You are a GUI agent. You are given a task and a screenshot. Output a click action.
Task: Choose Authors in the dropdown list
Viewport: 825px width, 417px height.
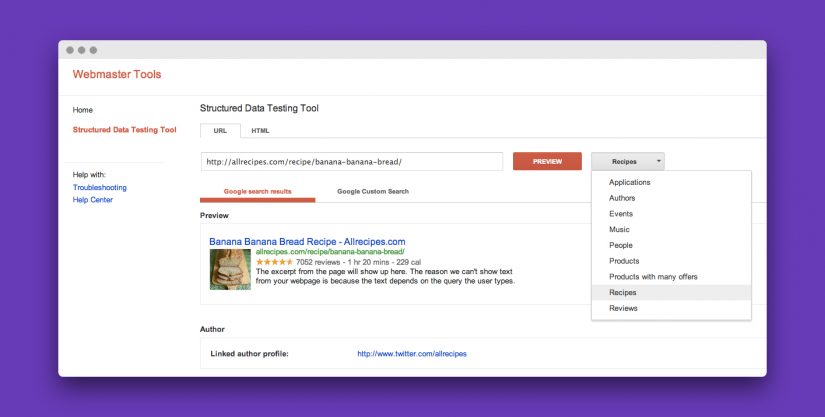click(622, 198)
